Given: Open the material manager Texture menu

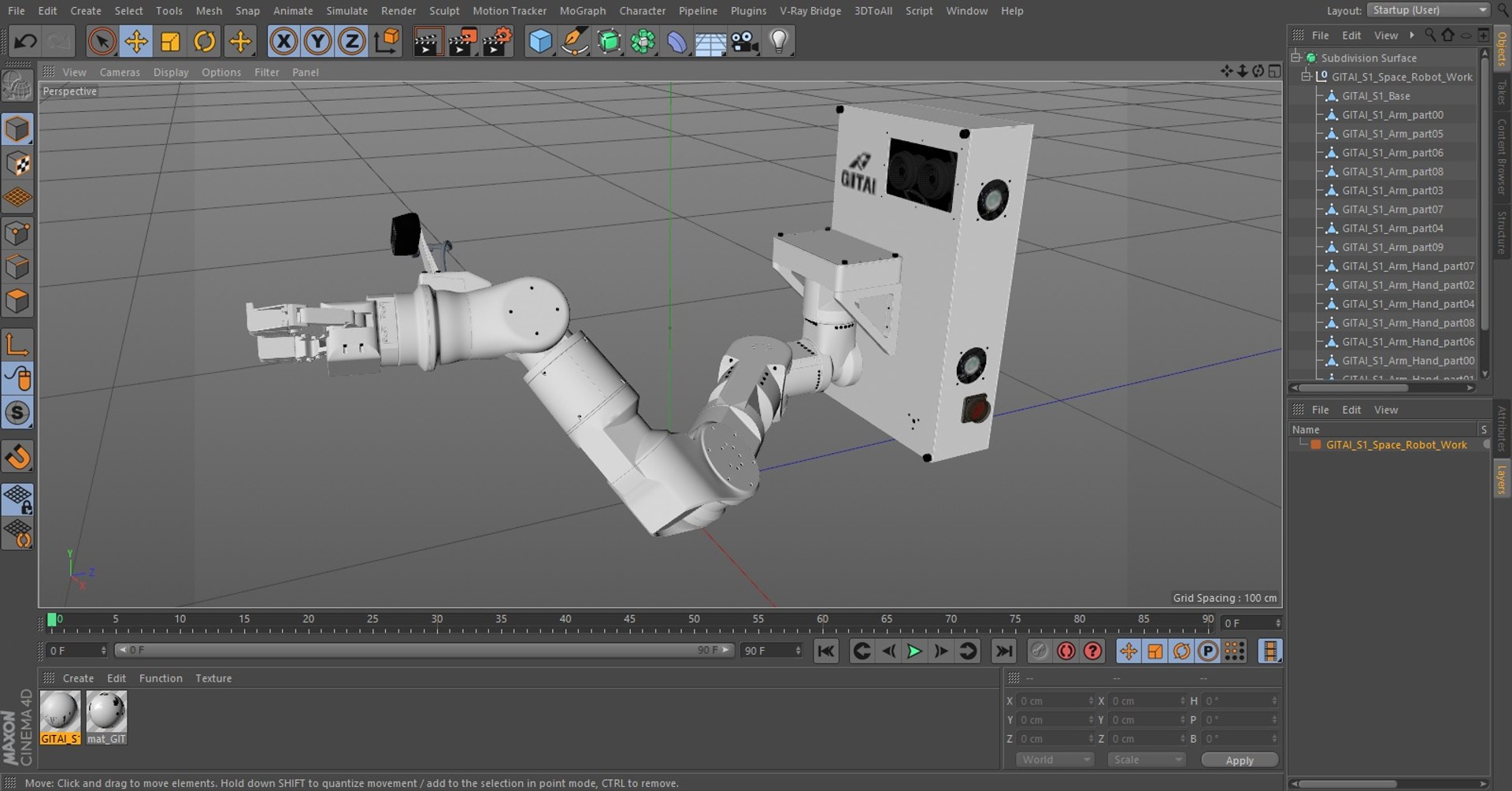Looking at the screenshot, I should [x=213, y=678].
